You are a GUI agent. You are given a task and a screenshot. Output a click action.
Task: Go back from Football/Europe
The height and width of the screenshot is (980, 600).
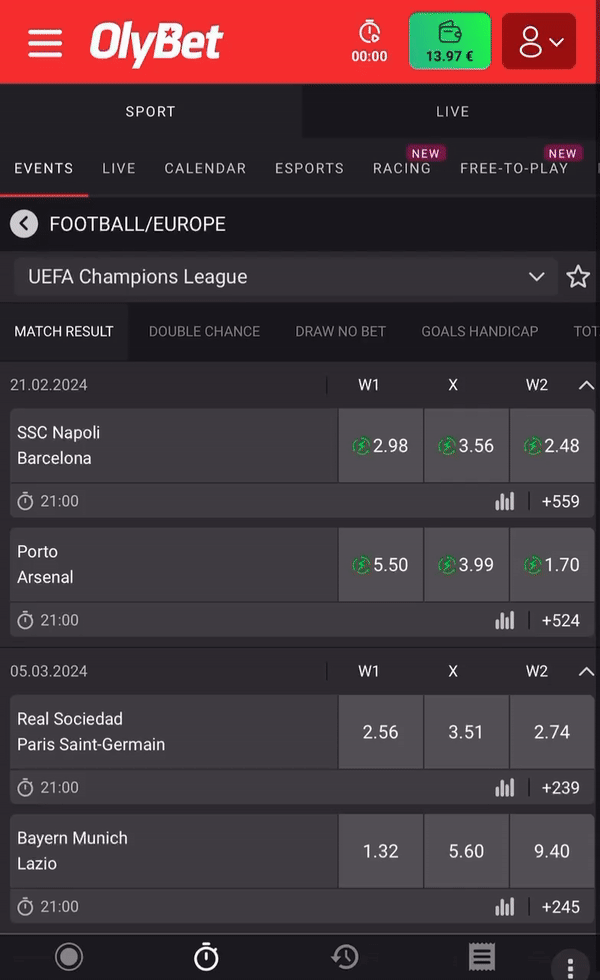(x=24, y=224)
